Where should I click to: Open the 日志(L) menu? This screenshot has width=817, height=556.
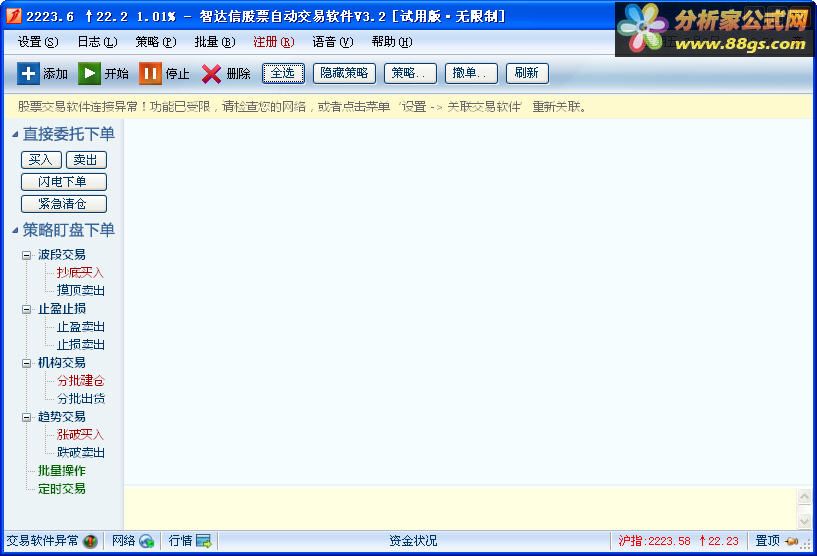pos(97,42)
